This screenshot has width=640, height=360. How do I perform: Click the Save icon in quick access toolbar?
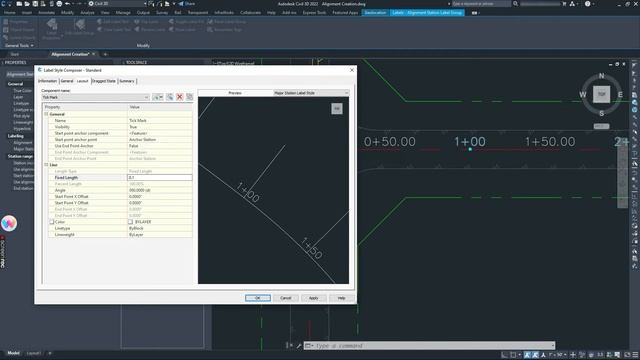click(x=35, y=4)
